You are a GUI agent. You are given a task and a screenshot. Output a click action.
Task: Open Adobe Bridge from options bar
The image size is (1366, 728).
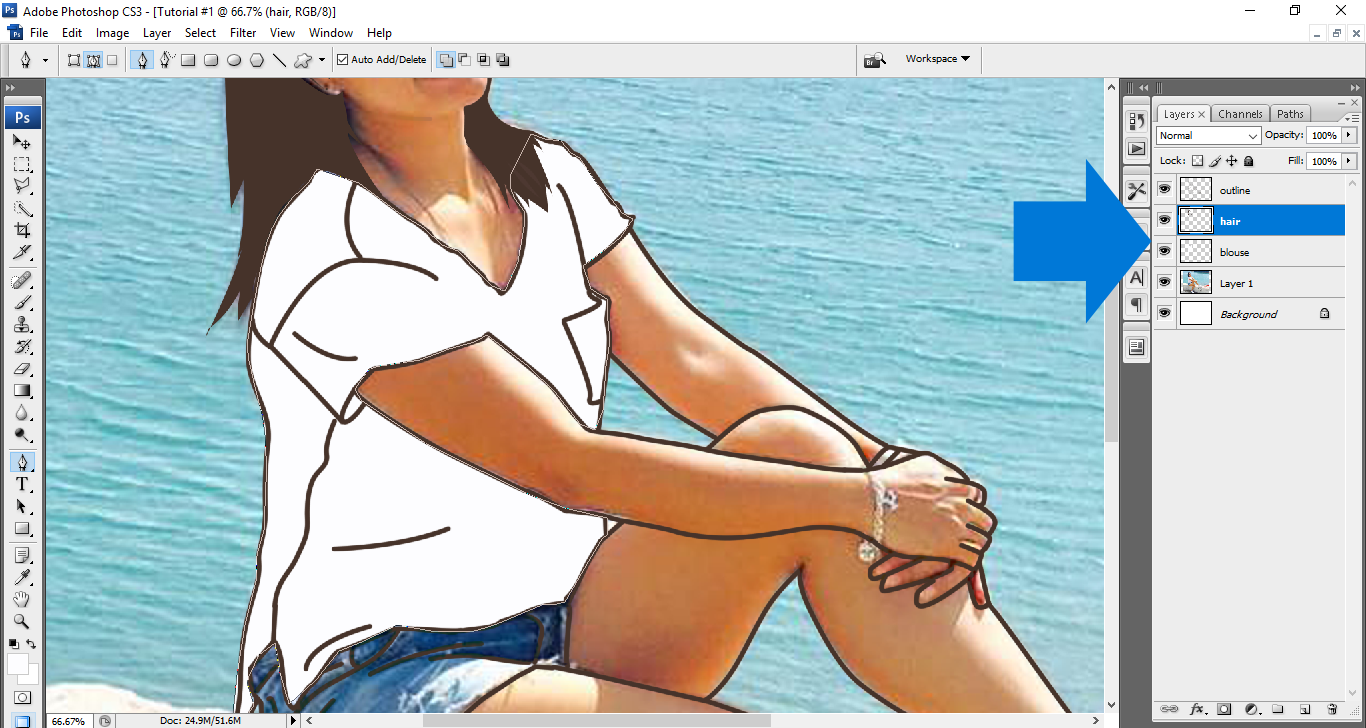(x=874, y=60)
